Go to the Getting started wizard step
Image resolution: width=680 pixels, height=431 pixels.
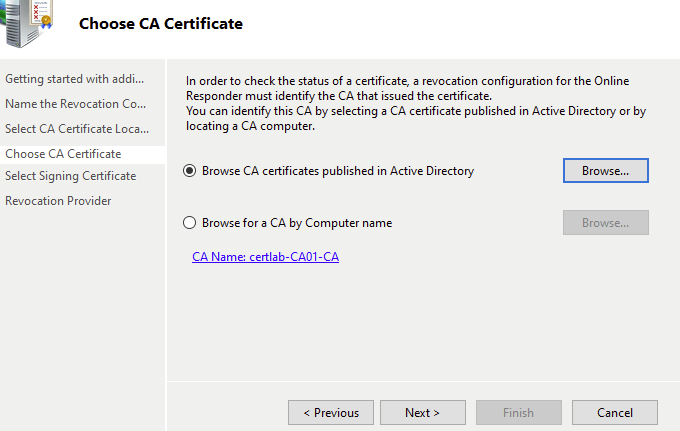(x=76, y=79)
